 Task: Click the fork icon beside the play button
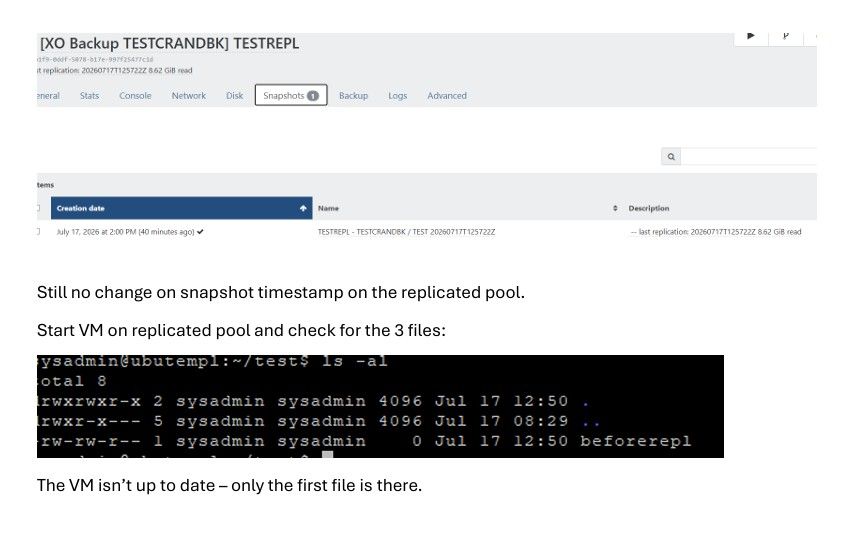786,36
